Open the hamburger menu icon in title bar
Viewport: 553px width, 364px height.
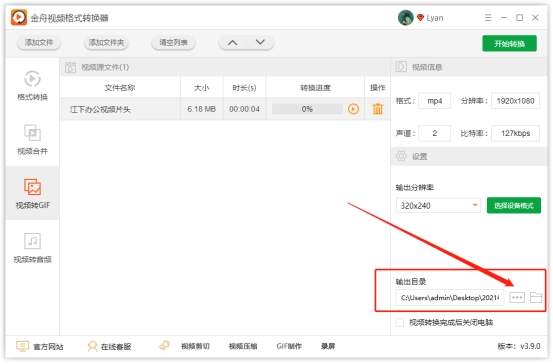pos(488,17)
